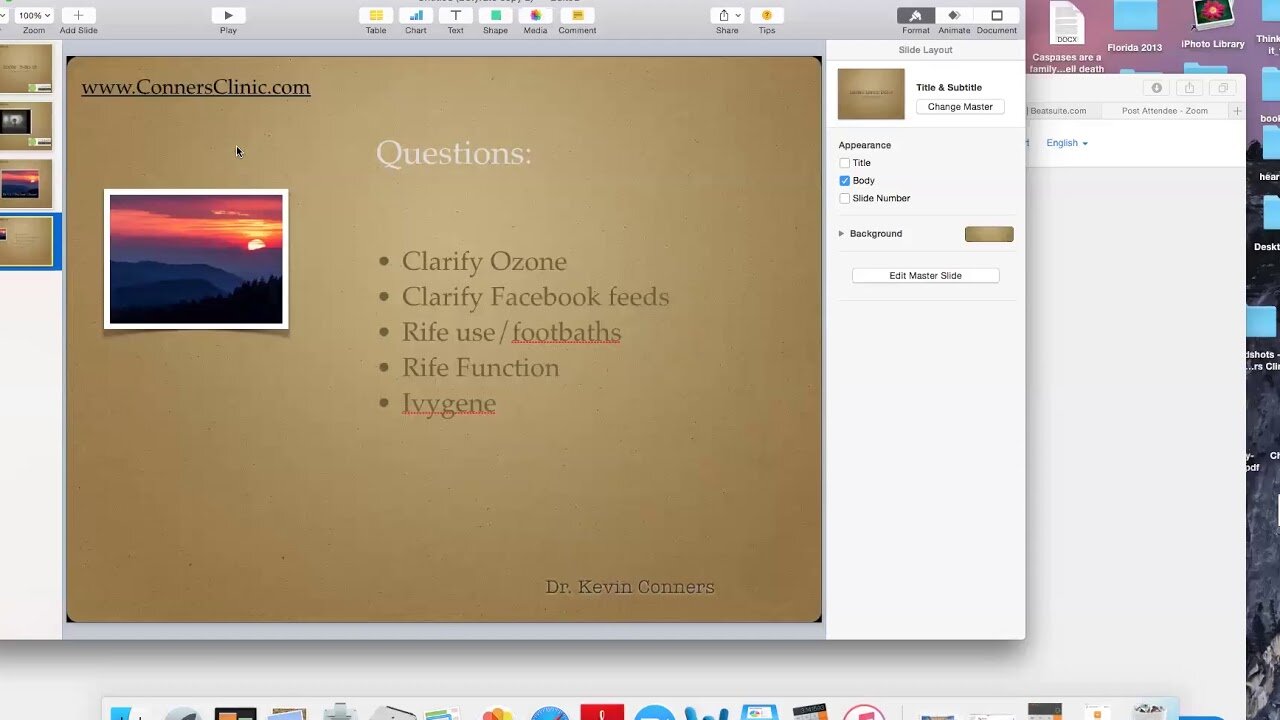Click the Questions: title text

point(453,153)
